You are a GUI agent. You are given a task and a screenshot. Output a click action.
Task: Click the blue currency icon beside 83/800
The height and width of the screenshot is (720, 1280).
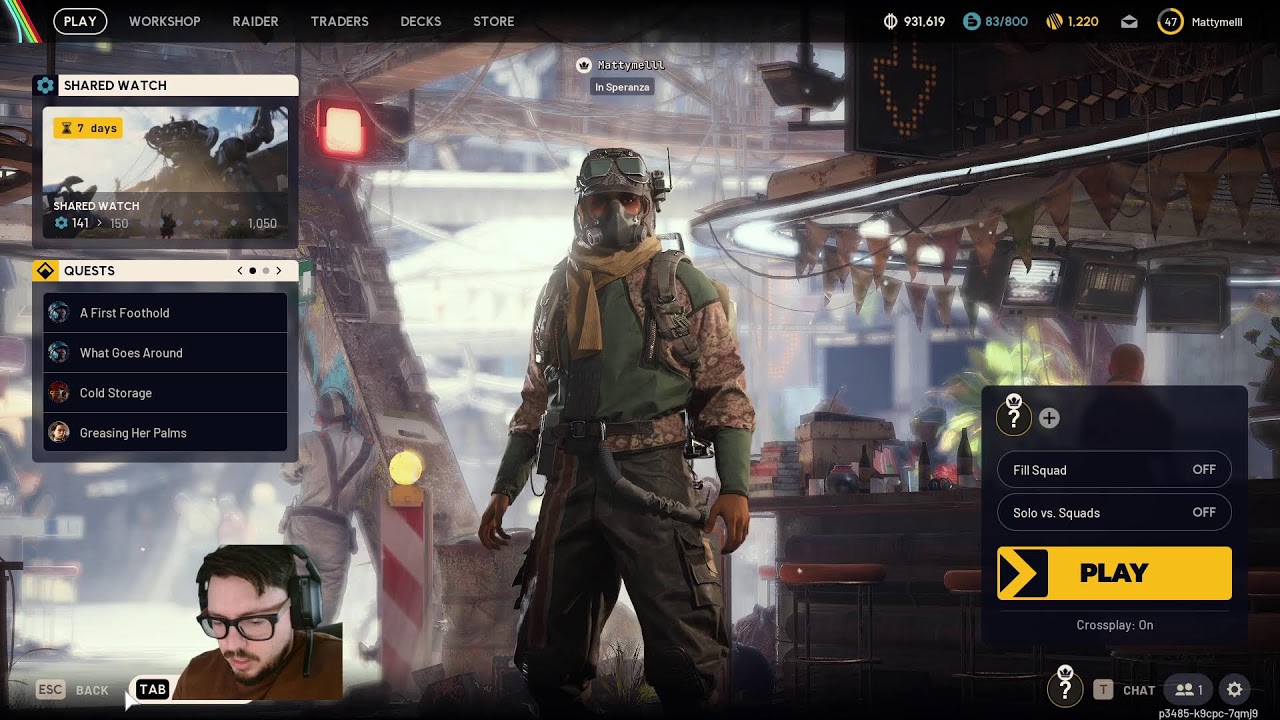coord(972,21)
